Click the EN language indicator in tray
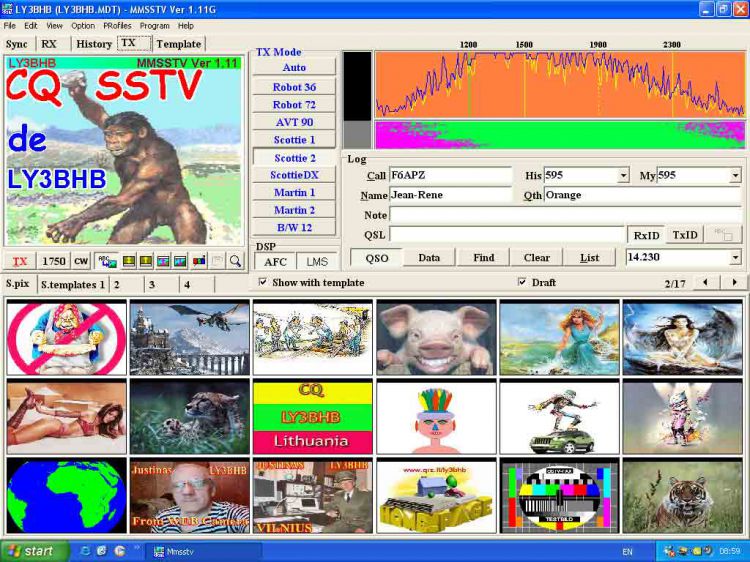 [x=627, y=551]
